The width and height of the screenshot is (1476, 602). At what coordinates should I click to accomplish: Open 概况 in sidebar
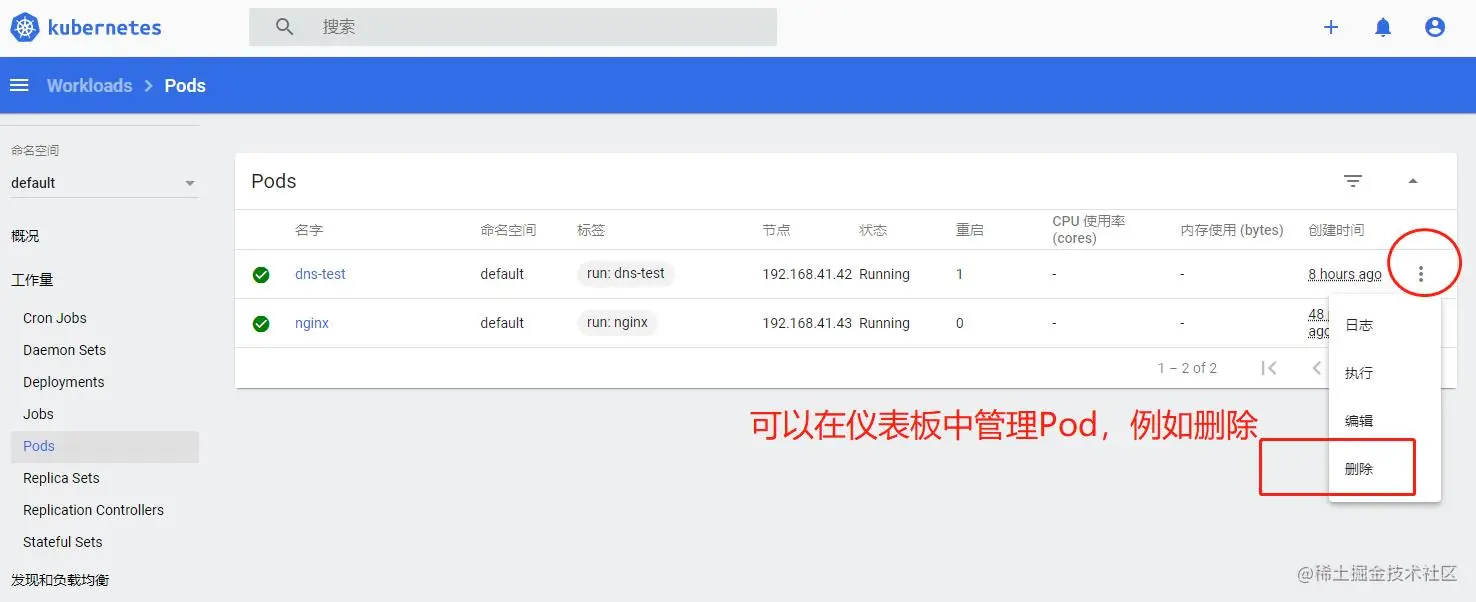pos(25,236)
